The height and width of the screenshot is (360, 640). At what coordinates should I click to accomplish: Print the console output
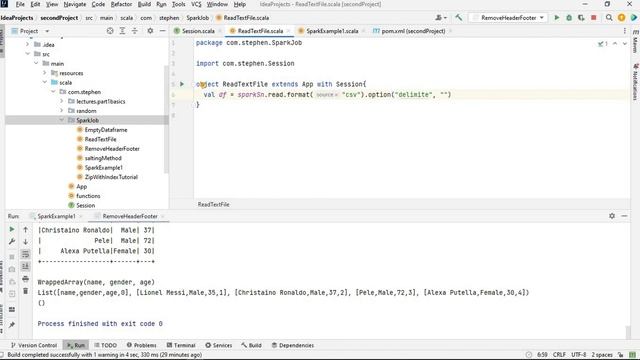tap(25, 279)
